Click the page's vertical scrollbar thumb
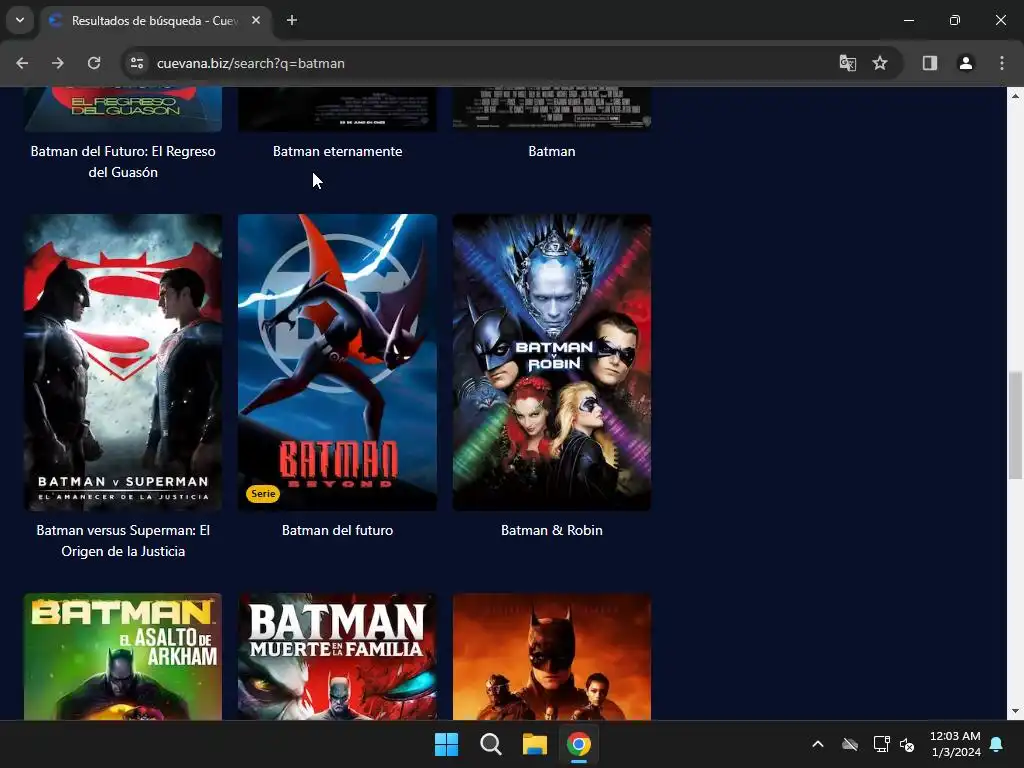 [1015, 426]
